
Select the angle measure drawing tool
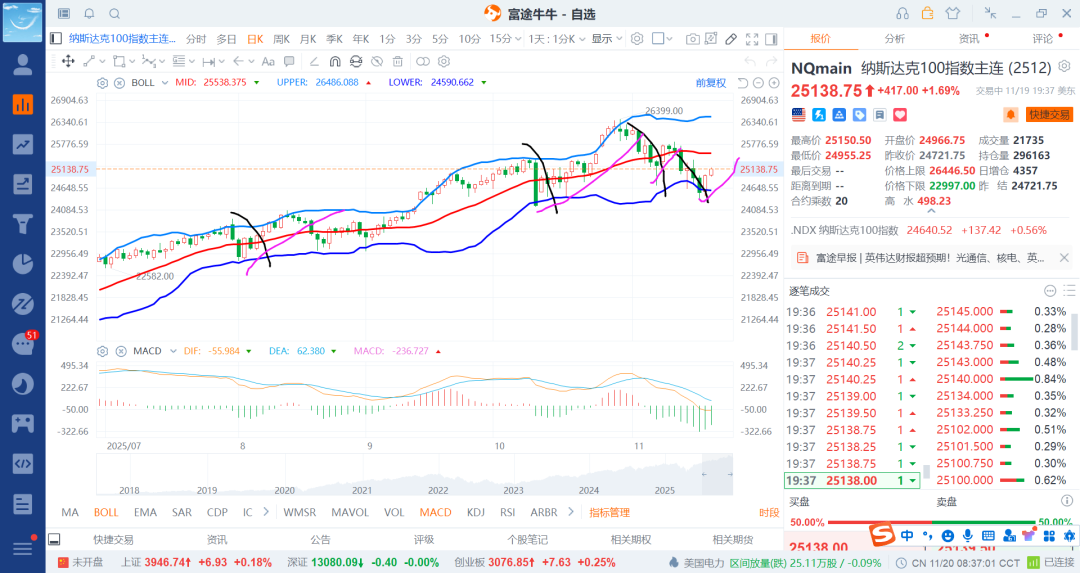(x=314, y=61)
